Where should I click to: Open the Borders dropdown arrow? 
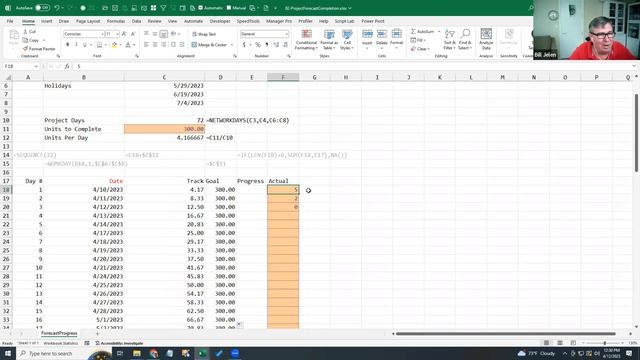click(x=106, y=45)
